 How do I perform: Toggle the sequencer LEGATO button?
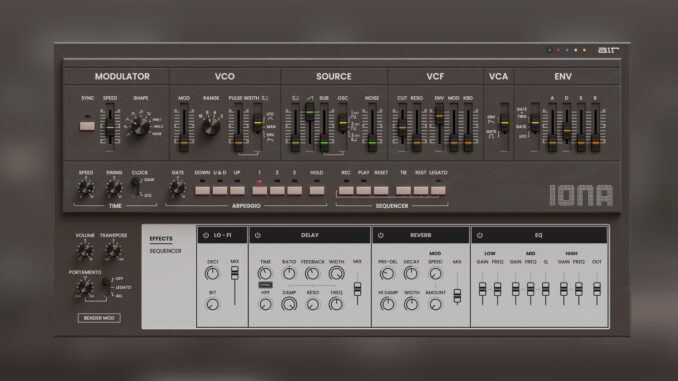[x=438, y=190]
